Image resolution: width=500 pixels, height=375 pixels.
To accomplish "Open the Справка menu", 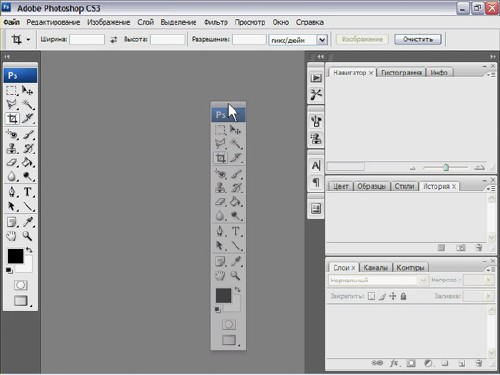I will 310,22.
